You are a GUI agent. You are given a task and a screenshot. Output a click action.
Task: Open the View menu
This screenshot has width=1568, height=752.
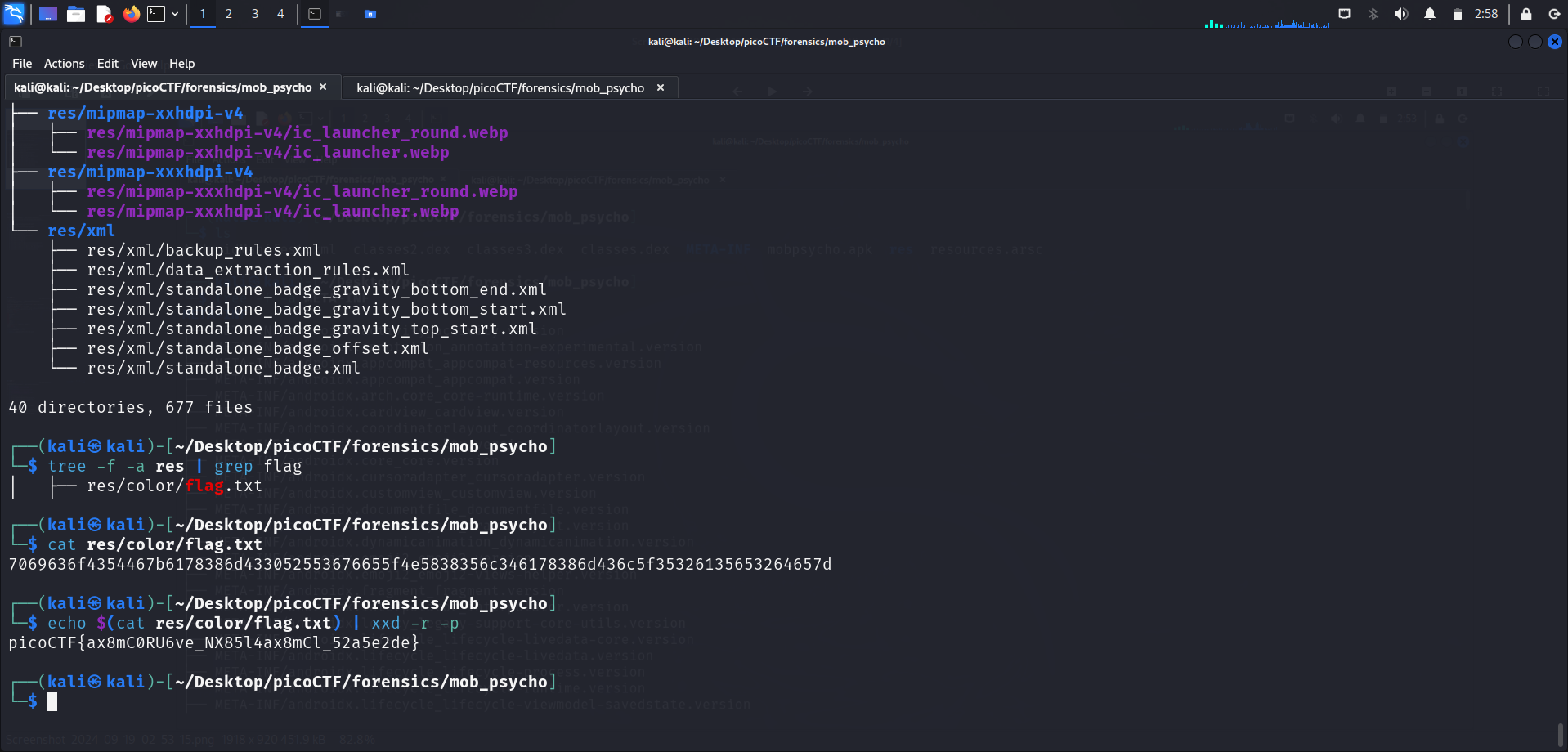click(x=143, y=64)
